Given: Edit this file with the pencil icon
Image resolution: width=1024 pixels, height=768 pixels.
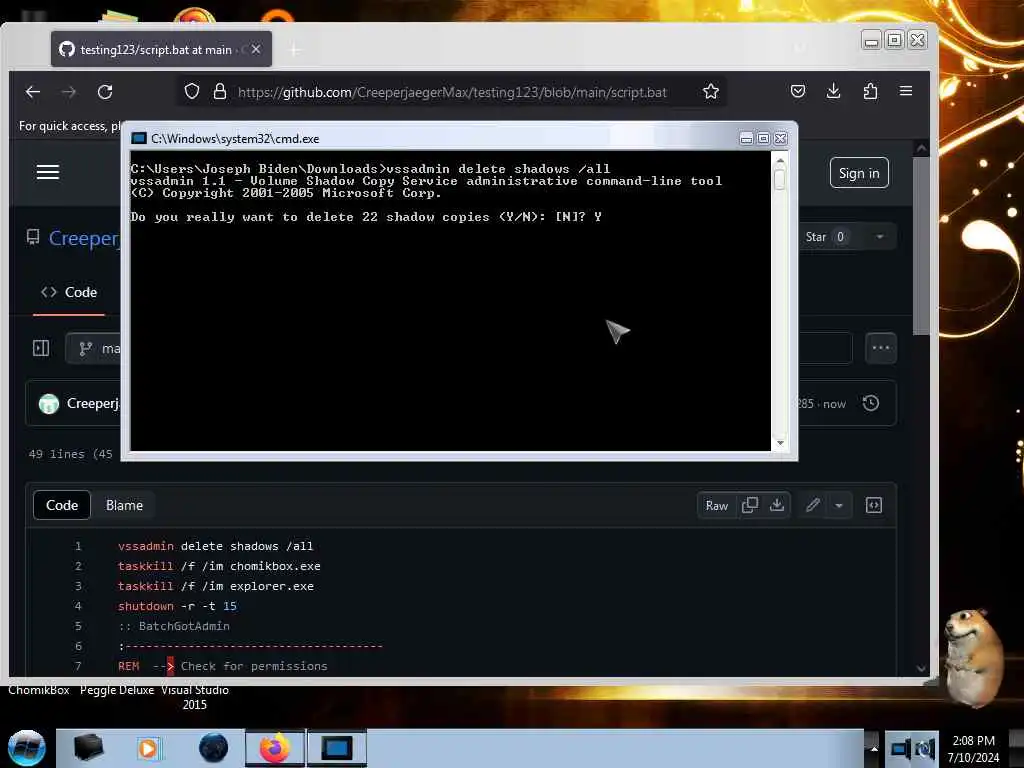Looking at the screenshot, I should 812,505.
